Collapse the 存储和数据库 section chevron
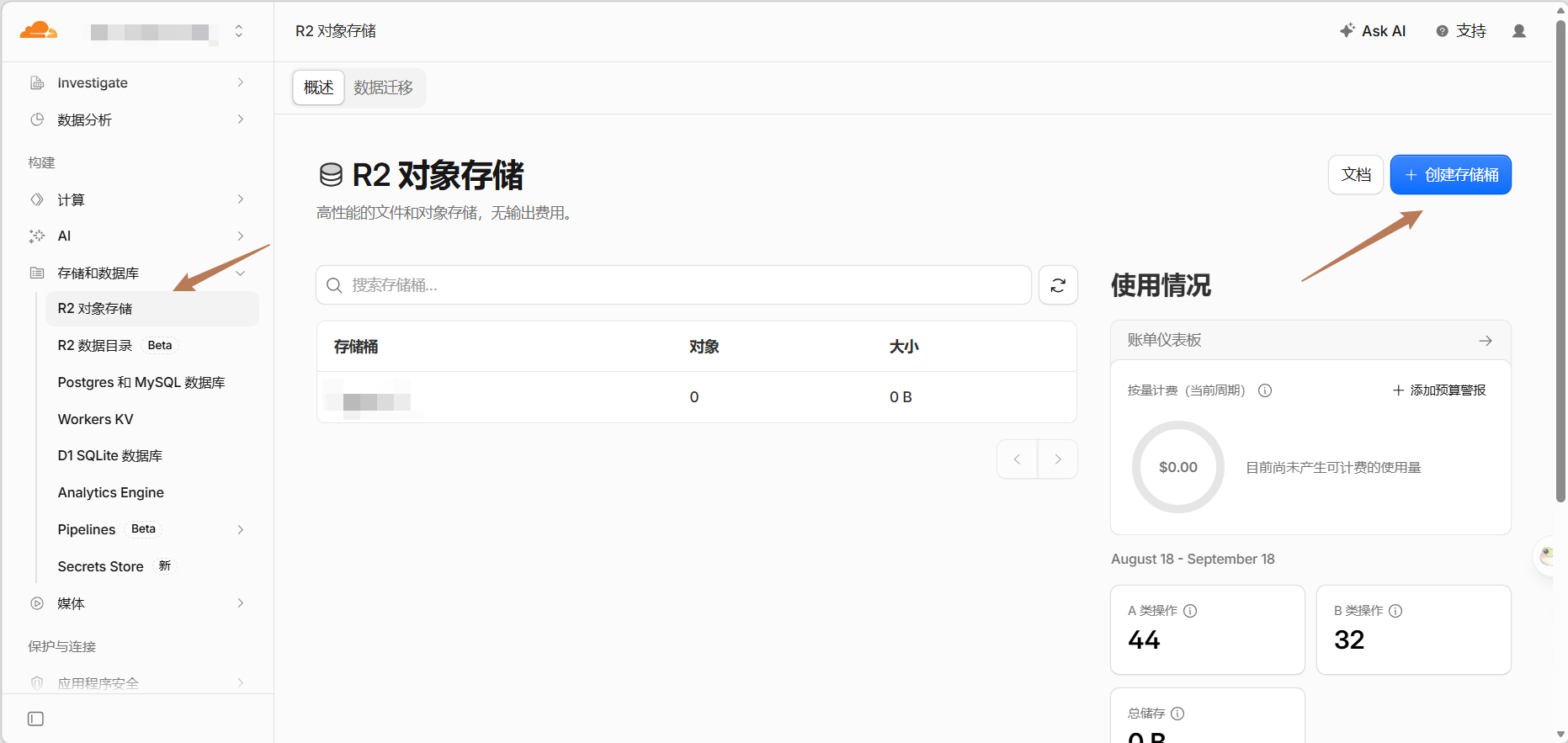This screenshot has height=743, width=1568. (x=241, y=273)
